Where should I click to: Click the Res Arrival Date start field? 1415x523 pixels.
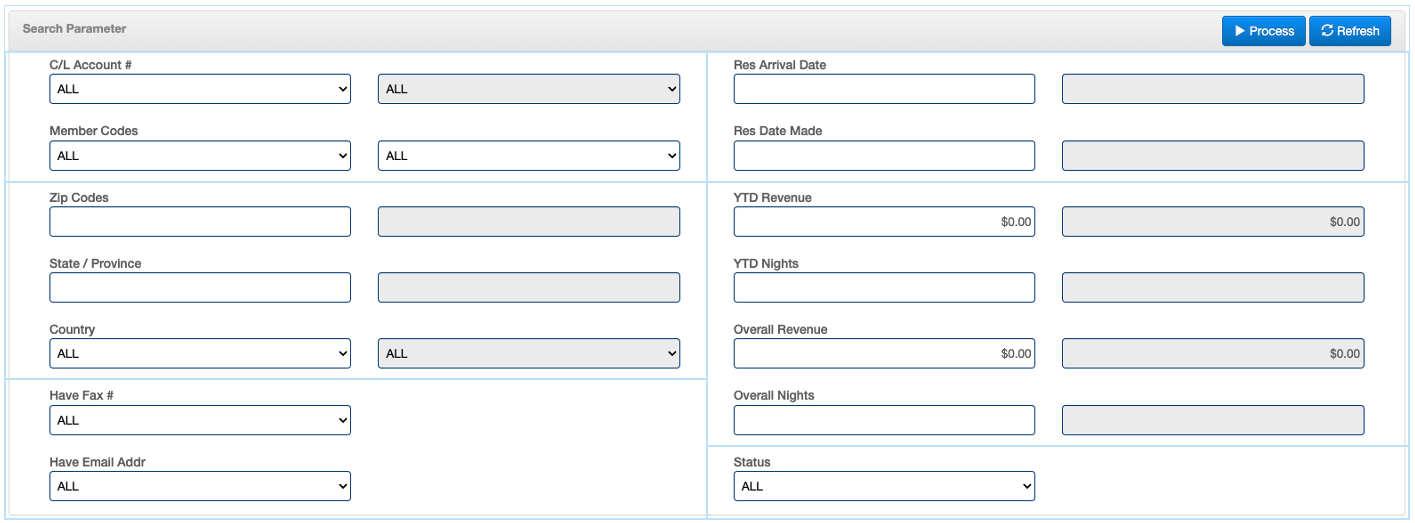coord(884,89)
